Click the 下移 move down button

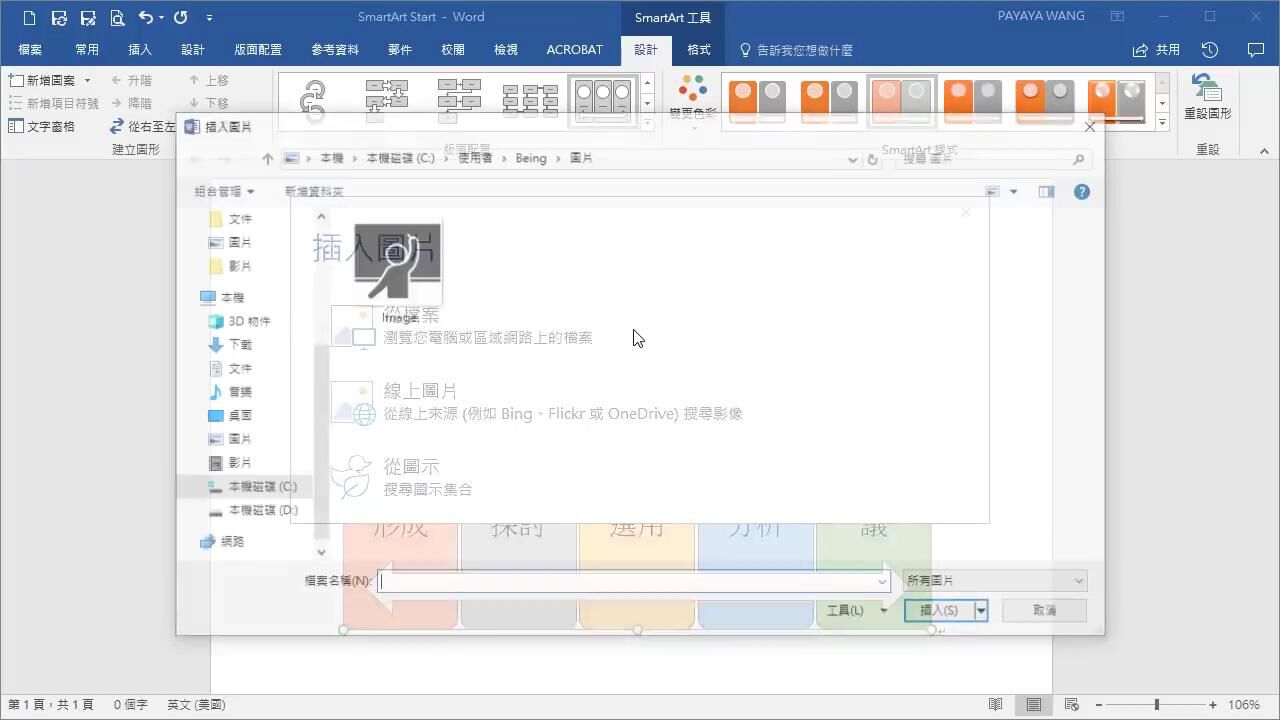(209, 103)
